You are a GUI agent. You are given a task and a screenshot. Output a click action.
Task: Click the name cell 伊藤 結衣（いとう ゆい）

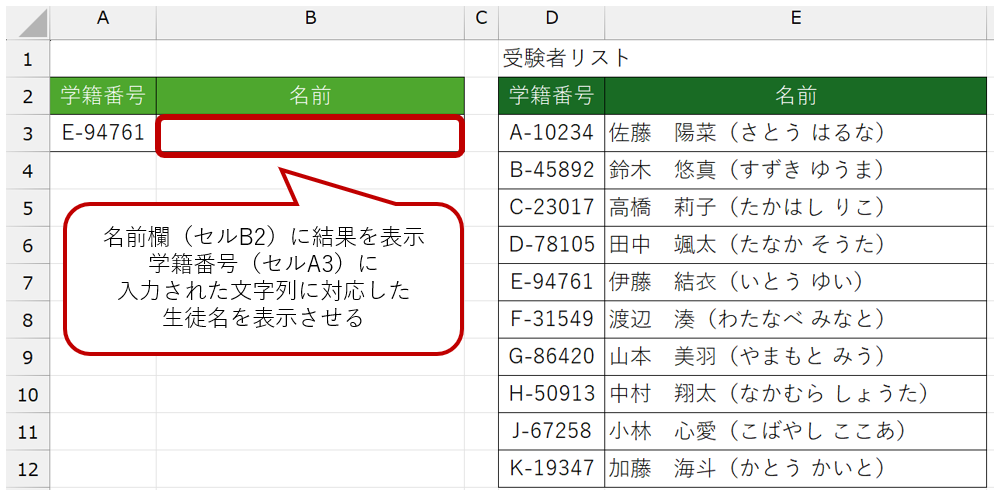[x=795, y=282]
